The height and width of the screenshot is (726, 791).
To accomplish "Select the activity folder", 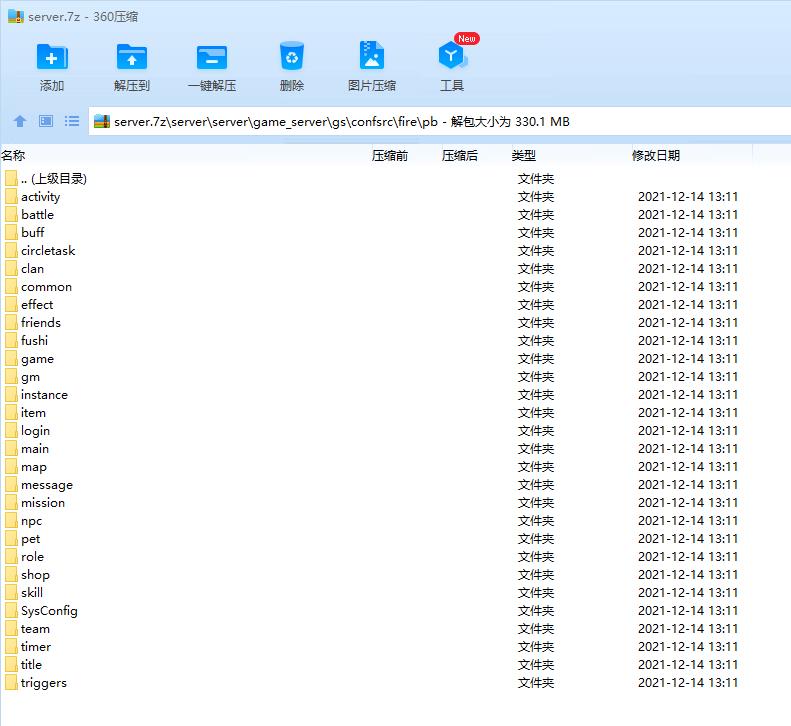I will [40, 196].
